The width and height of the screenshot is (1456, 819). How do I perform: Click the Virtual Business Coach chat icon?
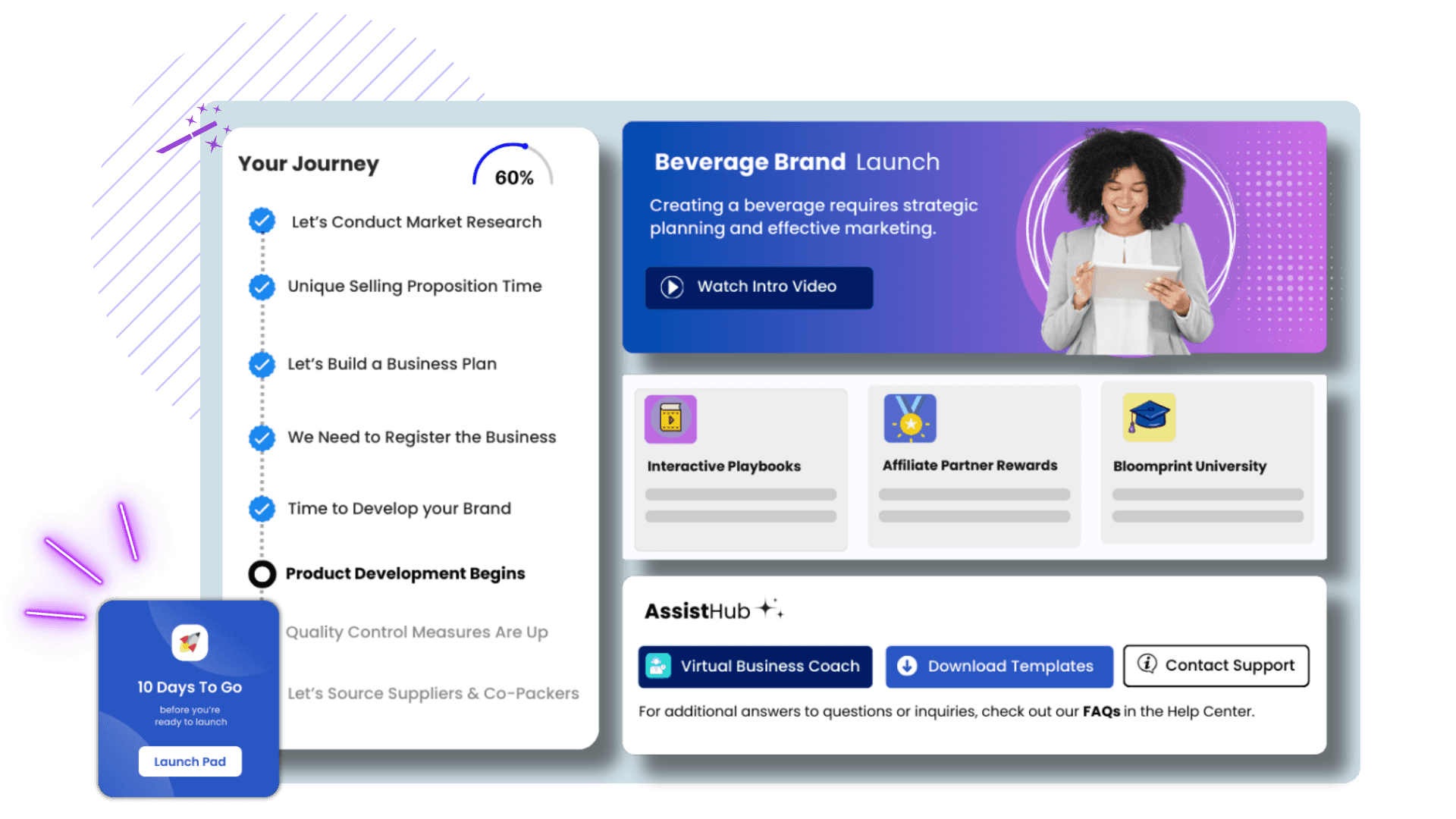(658, 665)
